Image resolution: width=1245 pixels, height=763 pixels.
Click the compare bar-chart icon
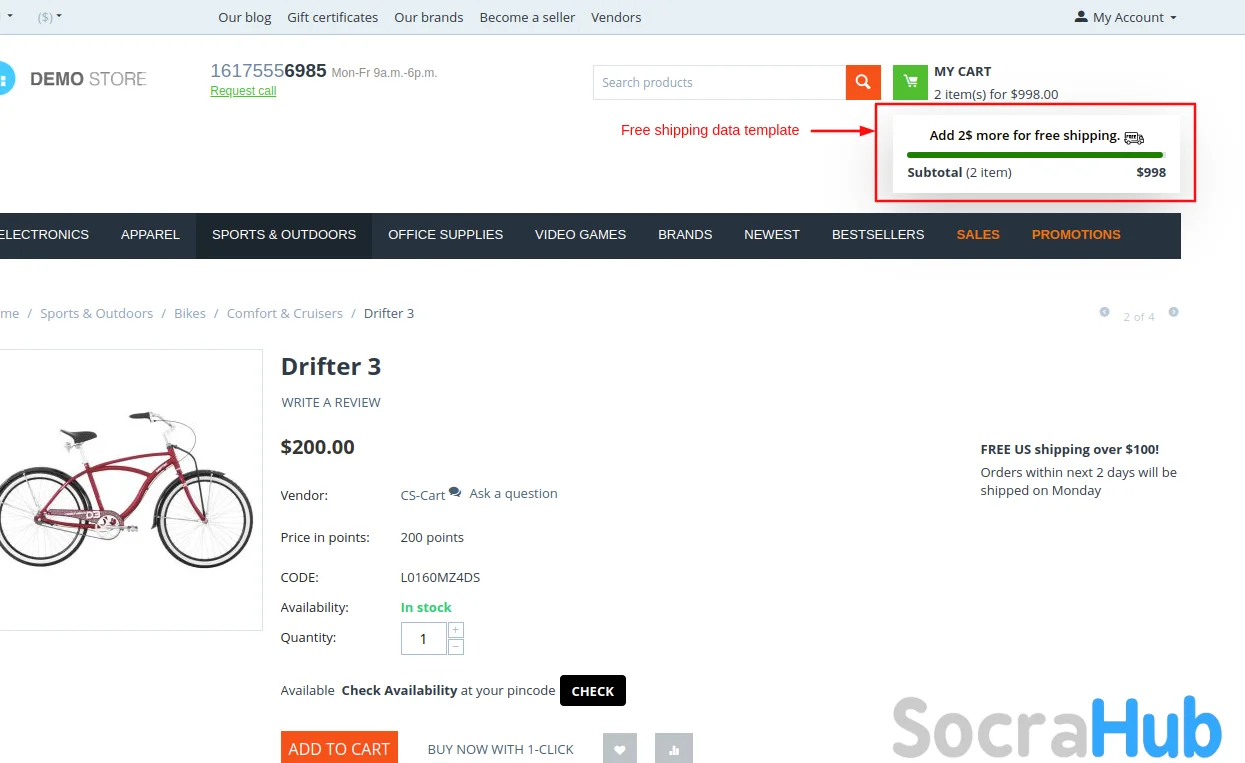[x=673, y=749]
